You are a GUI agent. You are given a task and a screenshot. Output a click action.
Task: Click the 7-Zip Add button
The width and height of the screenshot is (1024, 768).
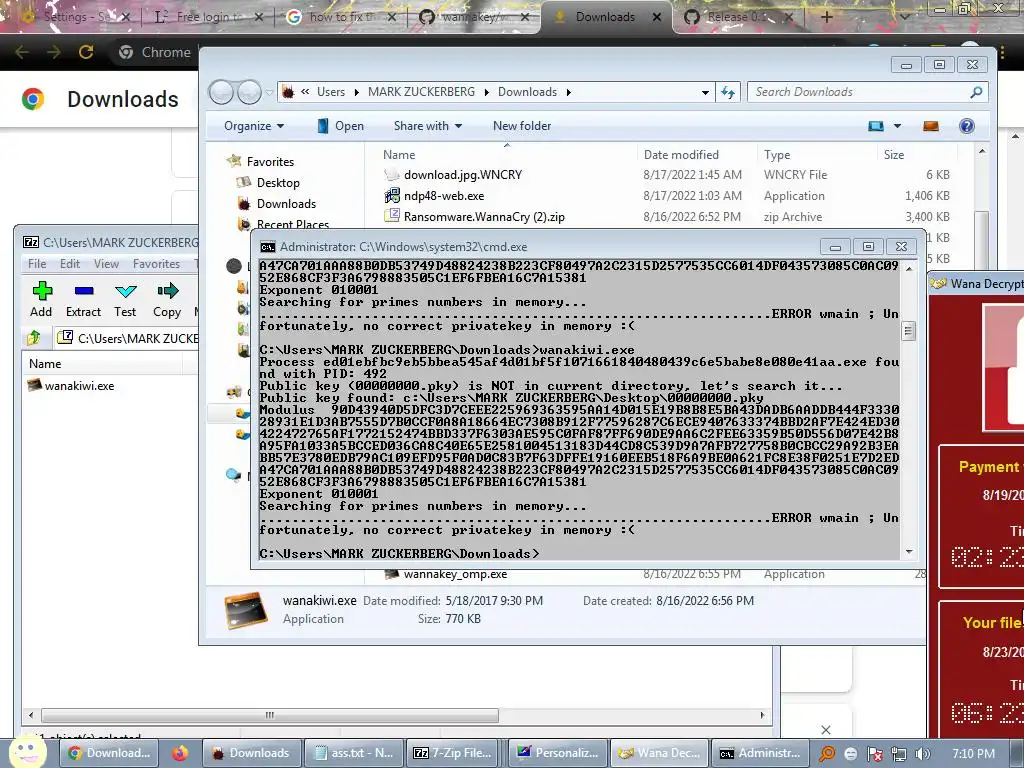click(x=41, y=299)
